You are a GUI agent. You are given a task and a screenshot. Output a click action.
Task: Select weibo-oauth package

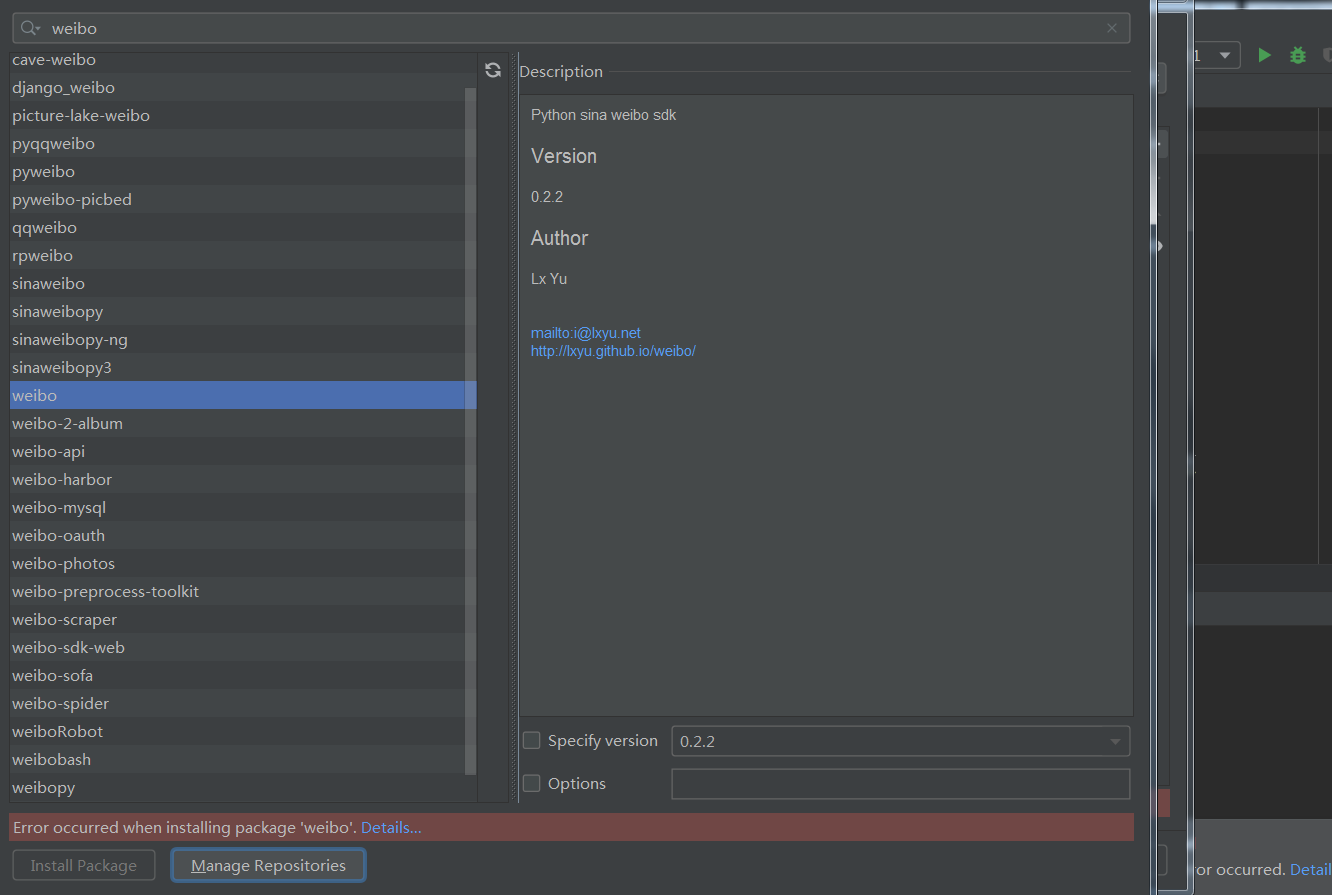[243, 535]
